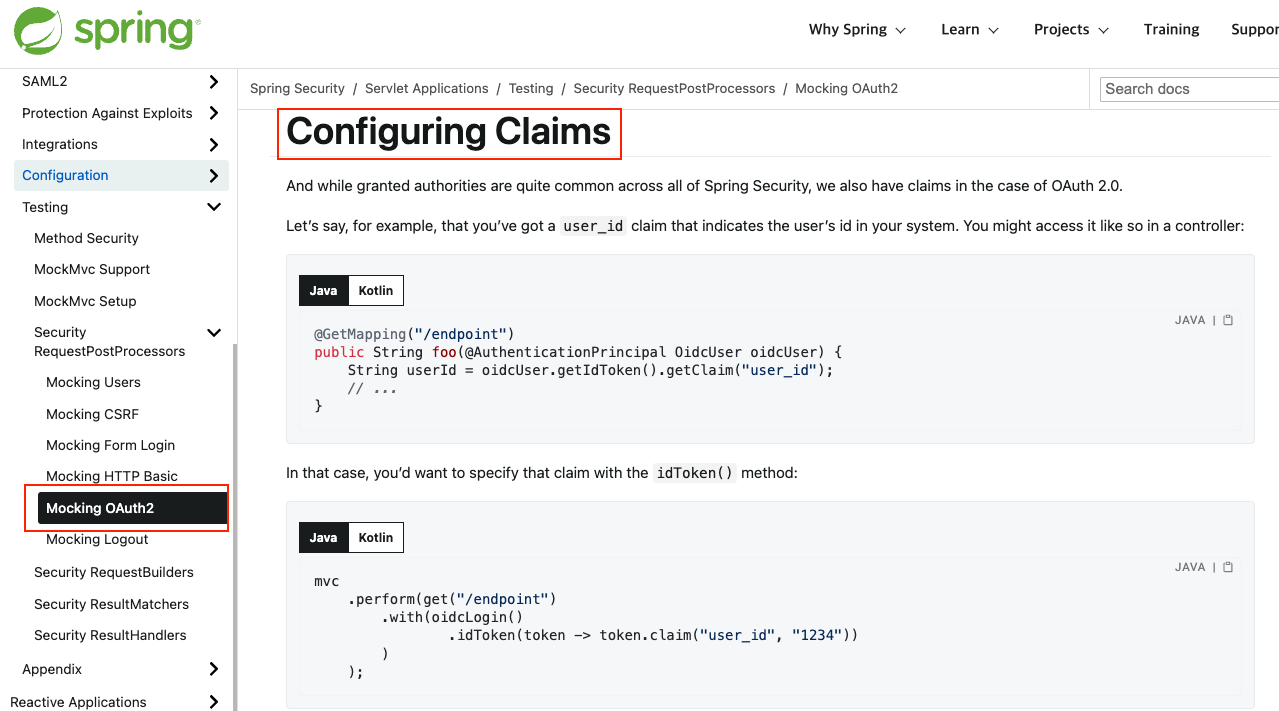This screenshot has width=1279, height=711.
Task: Click the Appendix sidebar label
Action: (x=52, y=669)
